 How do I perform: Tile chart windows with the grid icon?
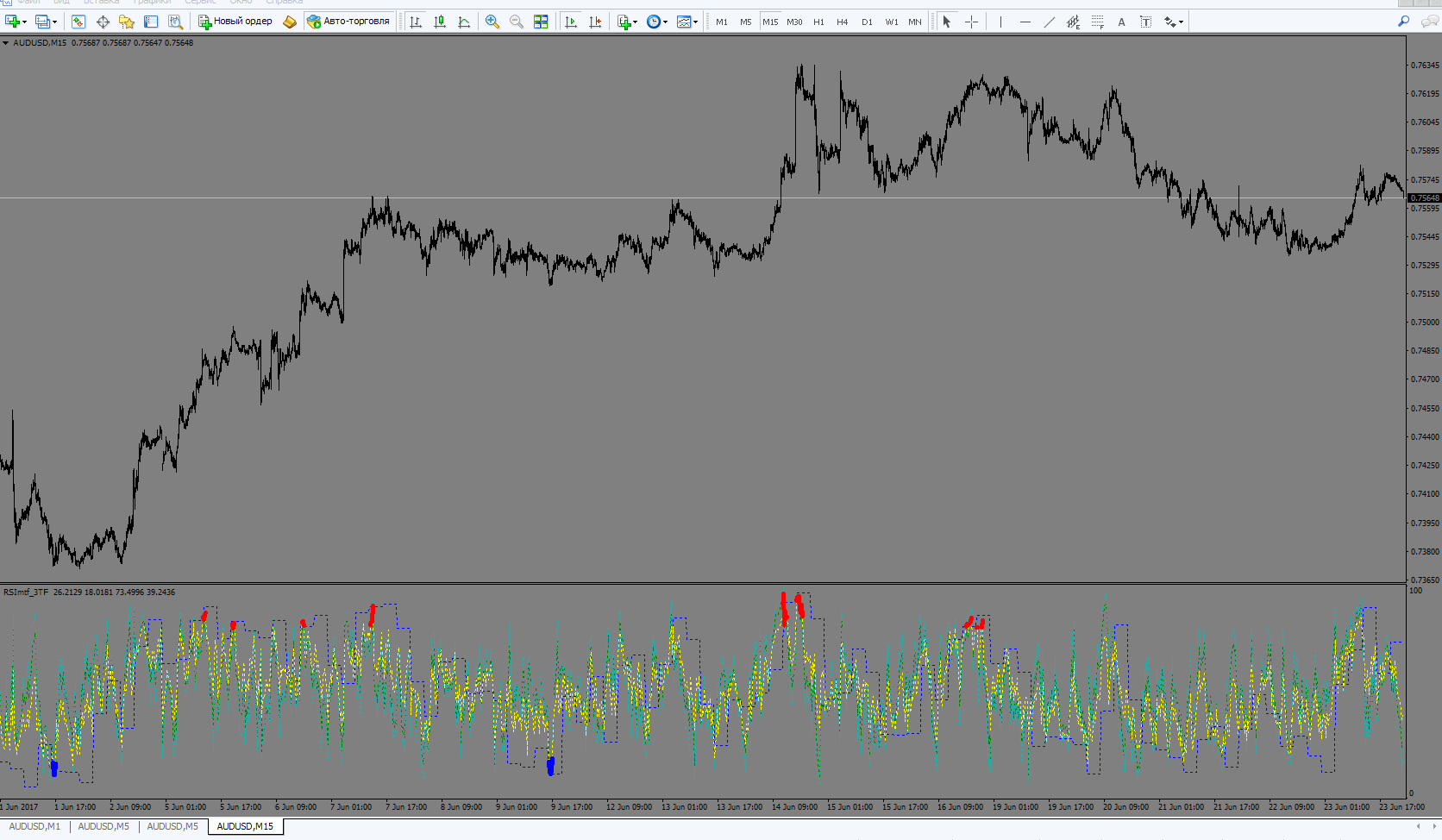(541, 22)
